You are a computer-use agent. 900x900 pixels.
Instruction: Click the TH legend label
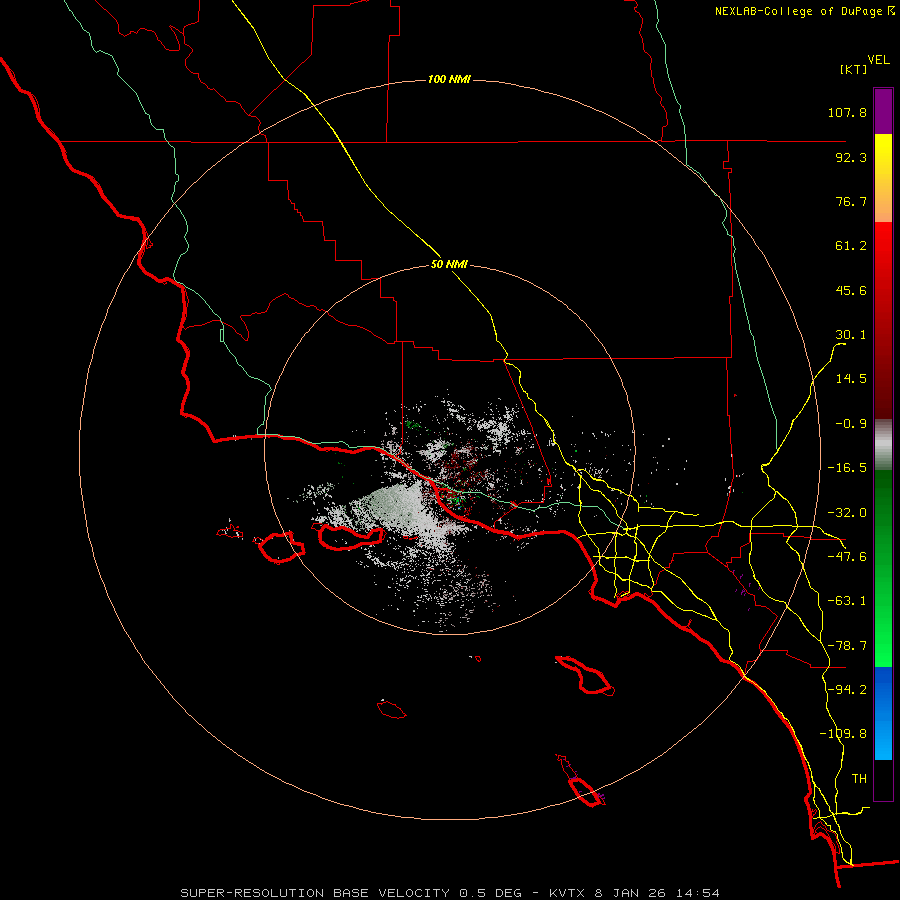tap(859, 778)
